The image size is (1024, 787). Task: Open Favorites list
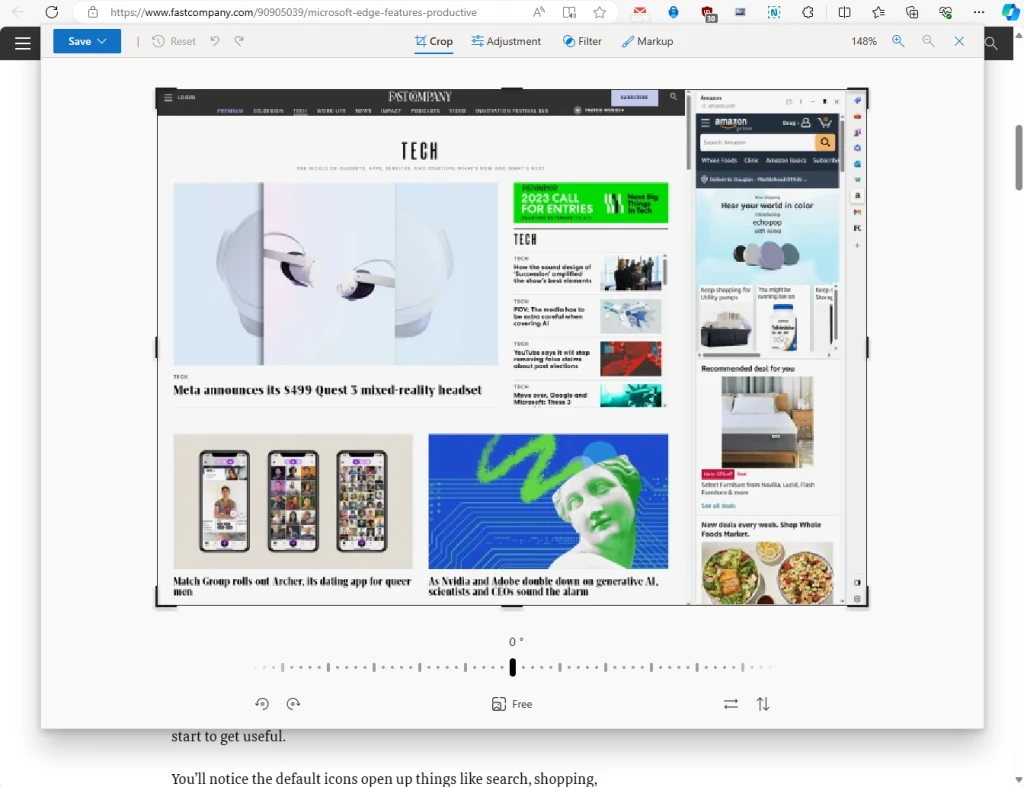[878, 12]
